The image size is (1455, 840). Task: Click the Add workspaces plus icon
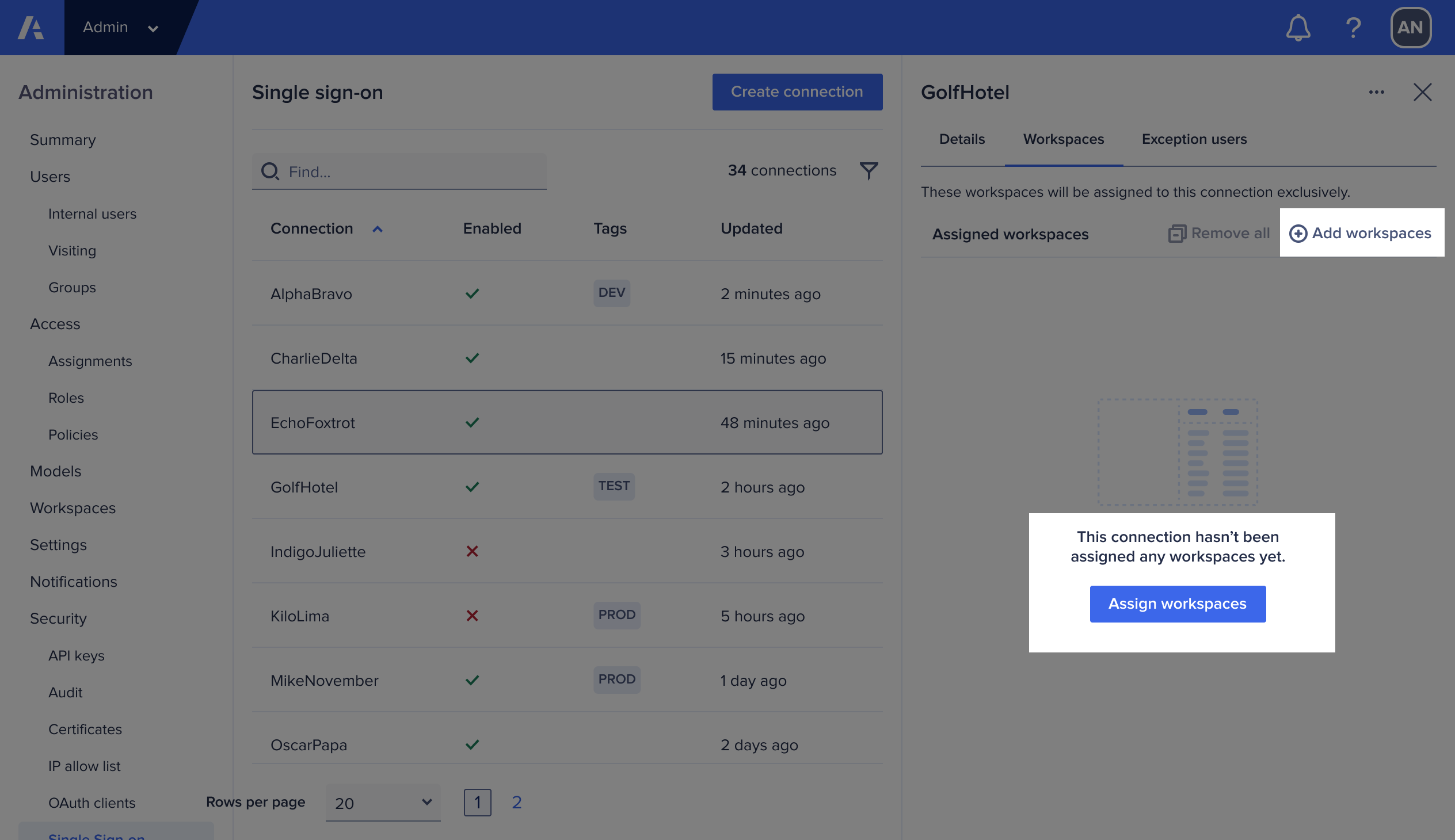(x=1298, y=233)
